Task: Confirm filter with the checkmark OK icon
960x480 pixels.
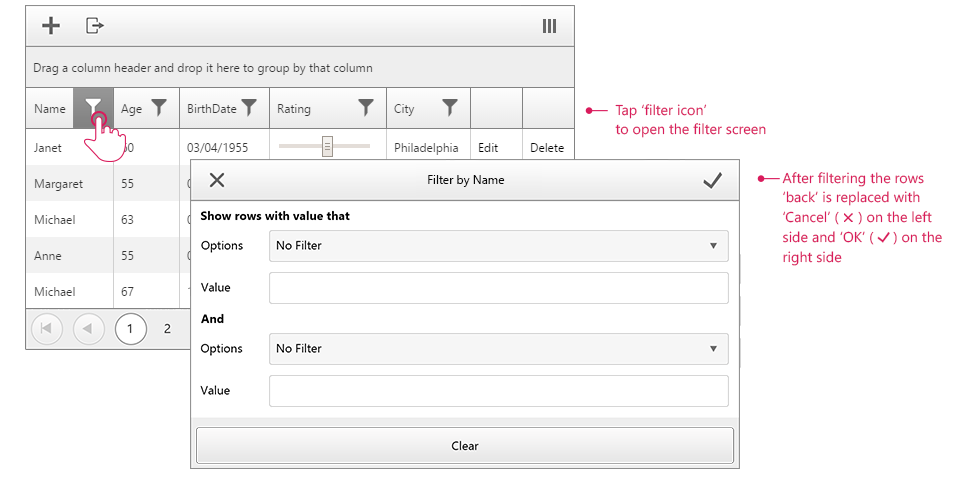Action: pyautogui.click(x=712, y=180)
